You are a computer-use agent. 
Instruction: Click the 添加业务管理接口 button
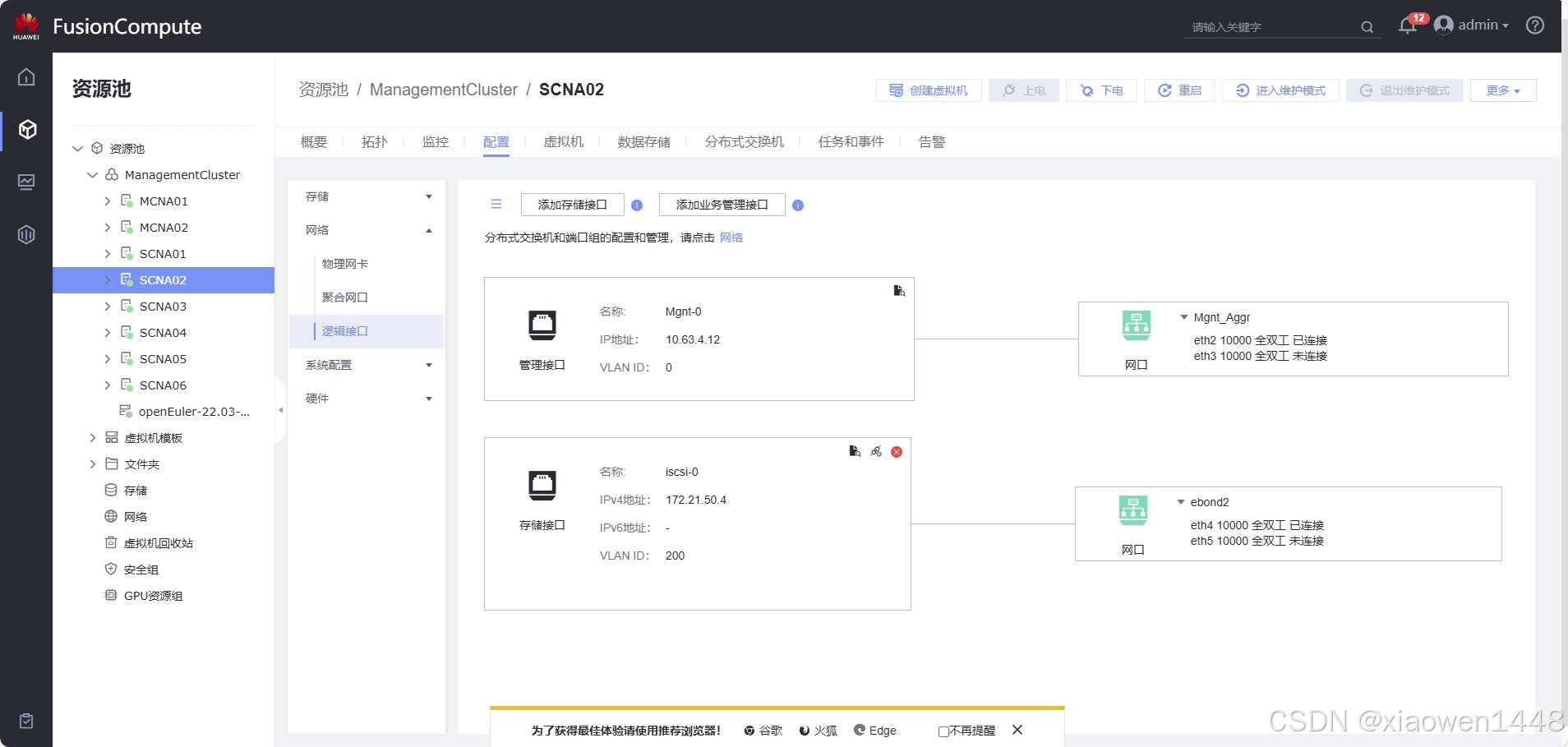[x=722, y=205]
